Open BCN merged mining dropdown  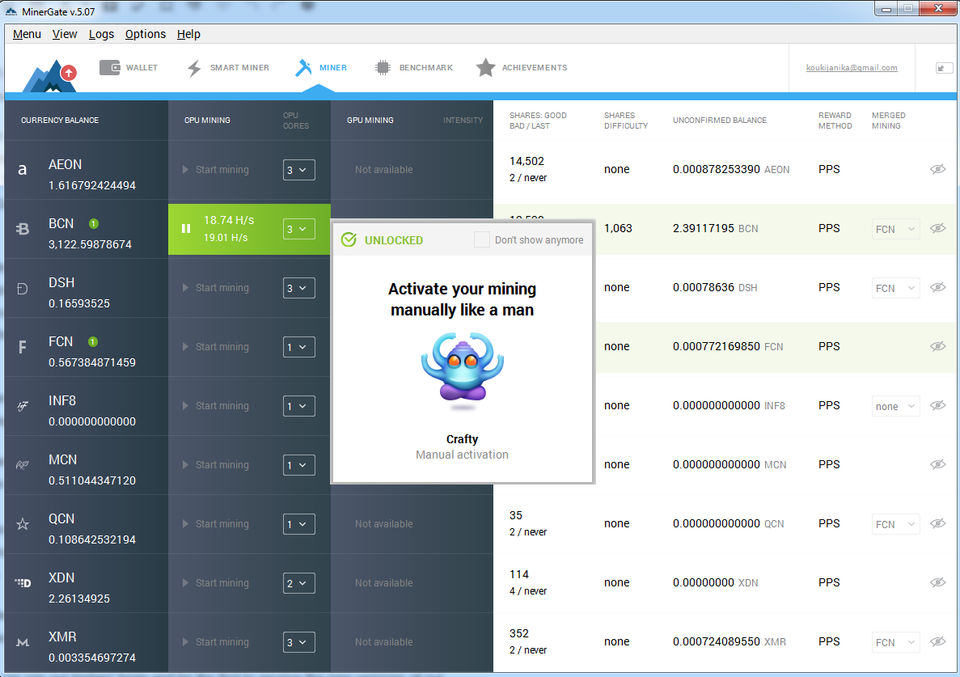tap(895, 229)
